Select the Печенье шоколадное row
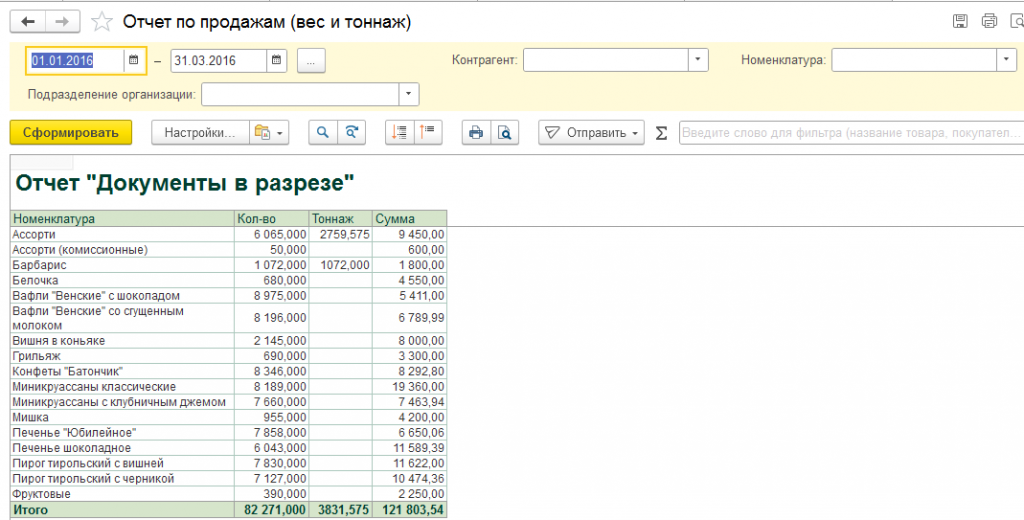Screen dimensions: 1024x520 [x=72, y=448]
